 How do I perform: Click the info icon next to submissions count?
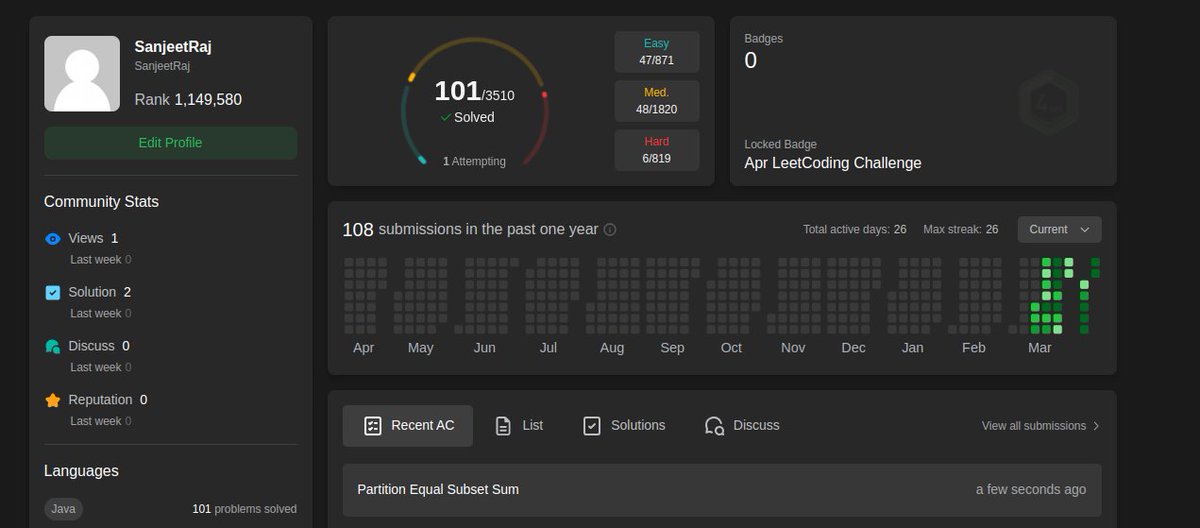[x=610, y=230]
